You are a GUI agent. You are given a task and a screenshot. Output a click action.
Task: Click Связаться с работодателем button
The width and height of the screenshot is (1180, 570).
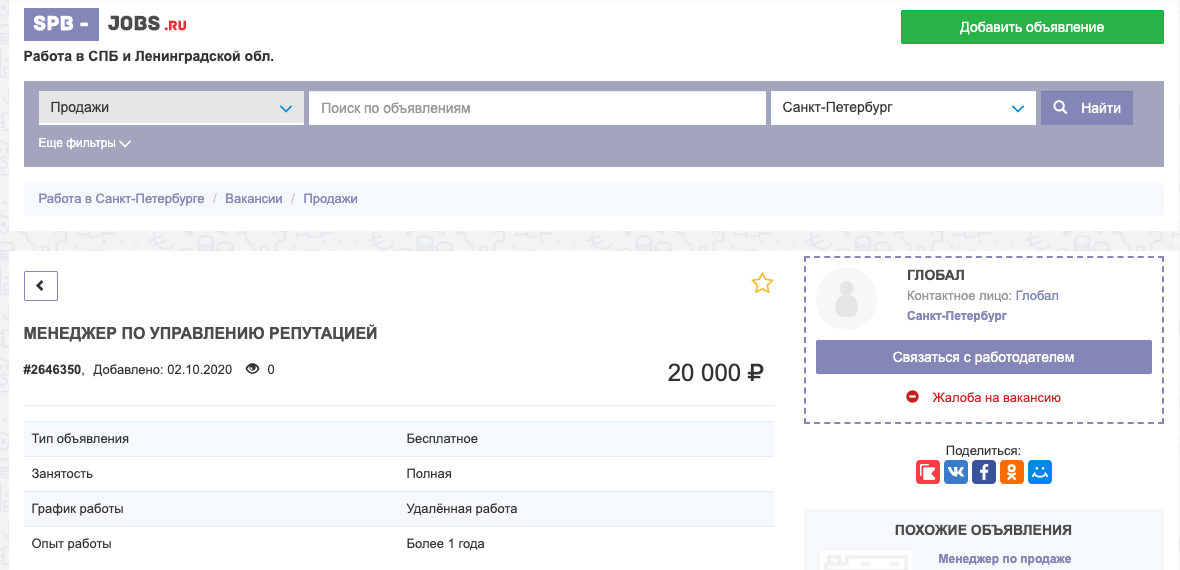pos(984,357)
